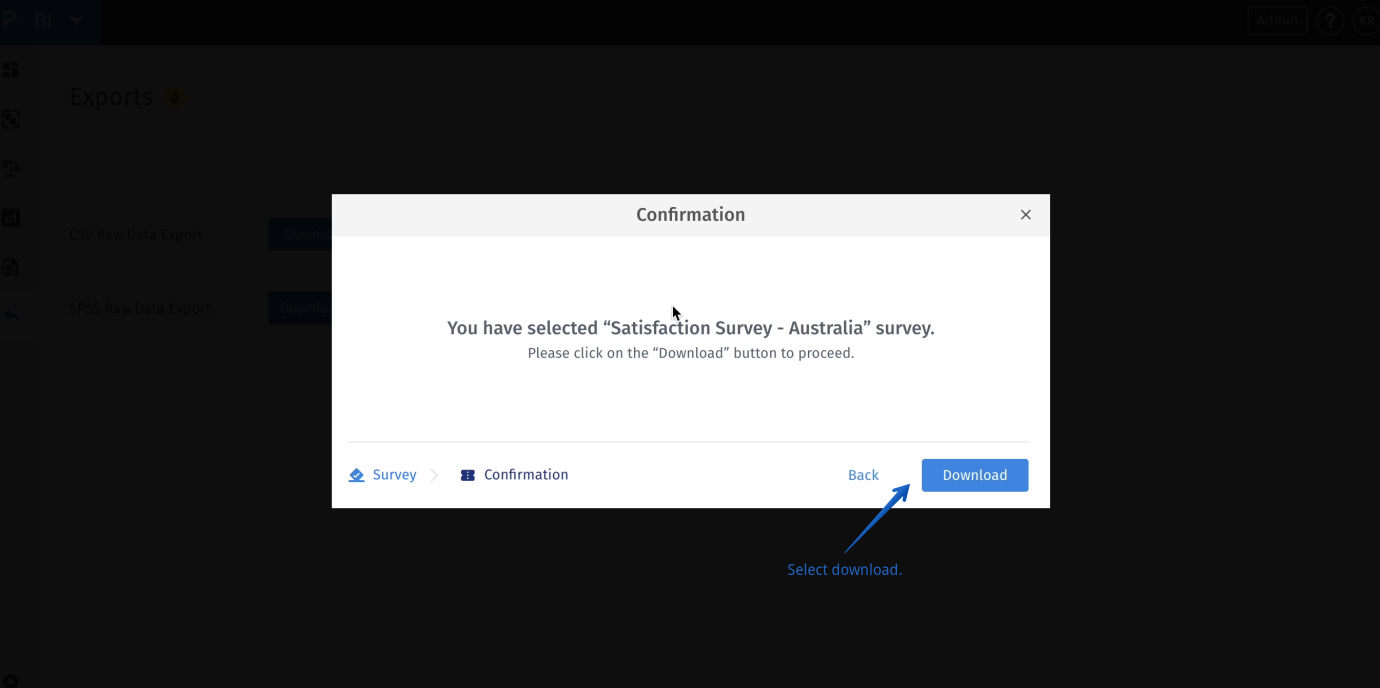
Task: Click the KP profile avatar
Action: pyautogui.click(x=1367, y=19)
